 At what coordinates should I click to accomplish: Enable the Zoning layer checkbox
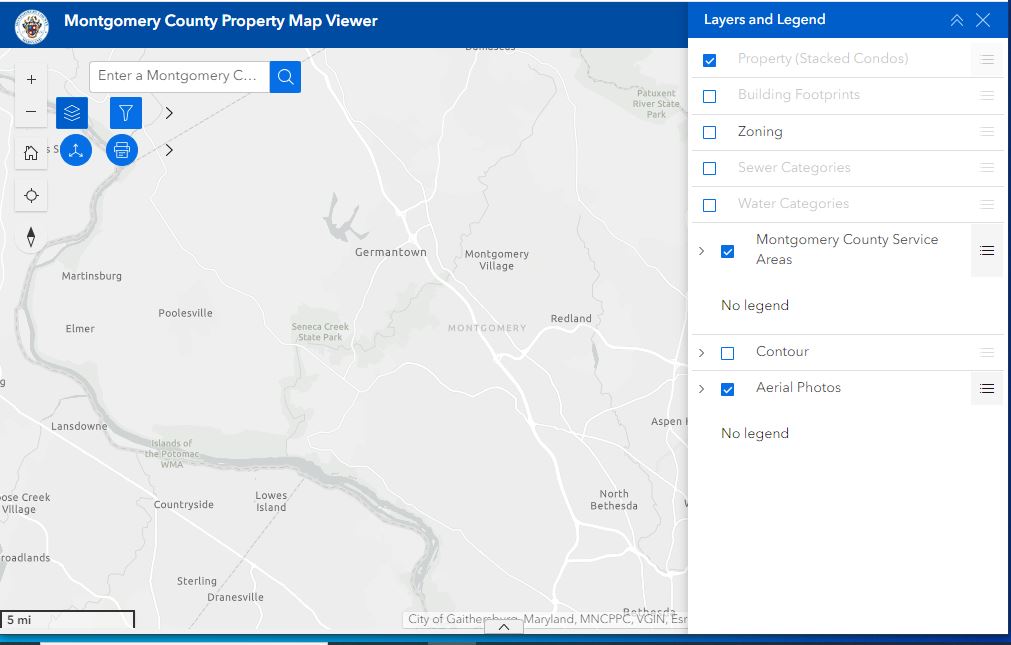710,132
